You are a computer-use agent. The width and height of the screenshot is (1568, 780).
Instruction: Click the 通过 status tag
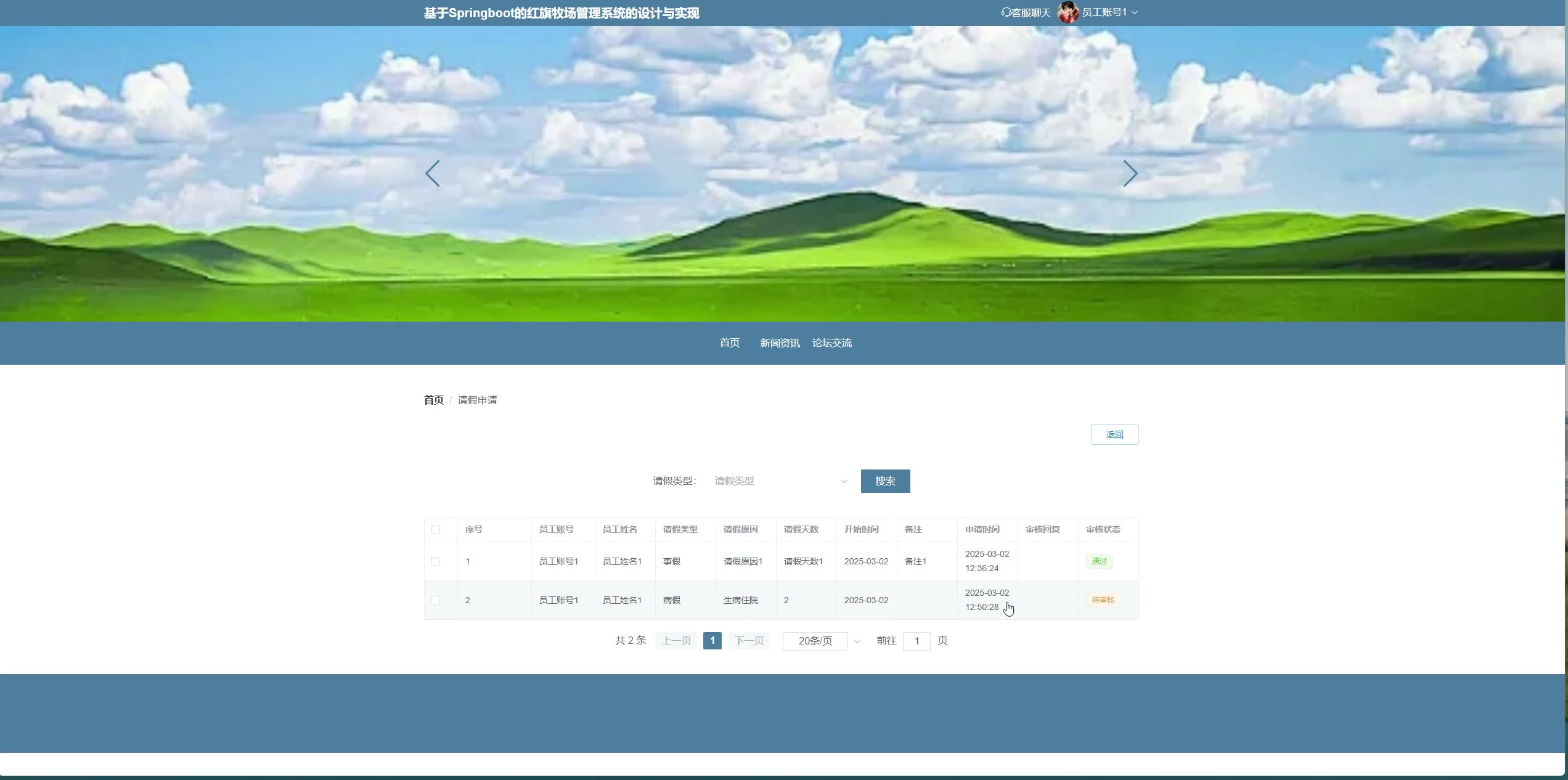1099,561
